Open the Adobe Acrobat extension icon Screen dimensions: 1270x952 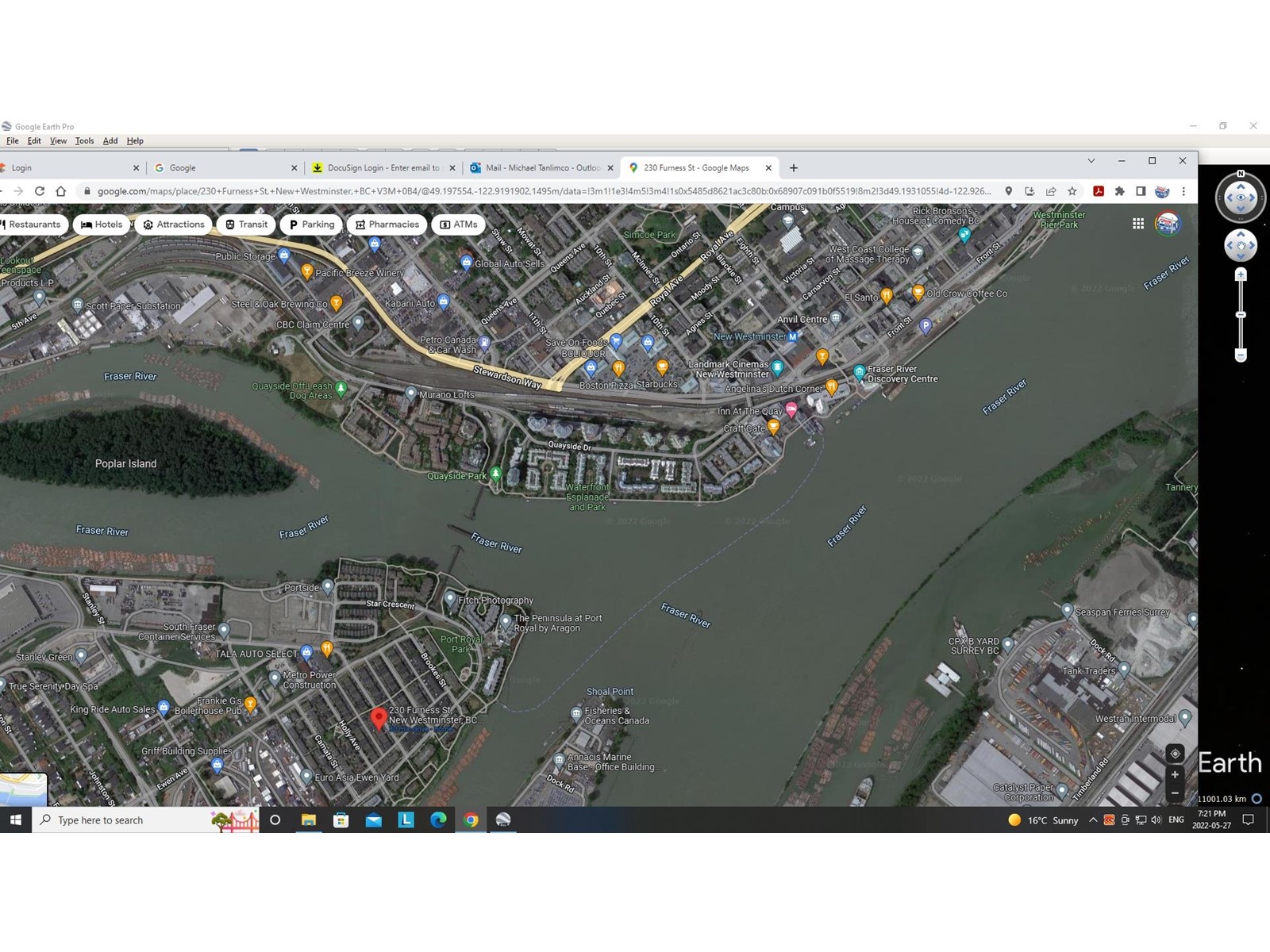point(1099,191)
